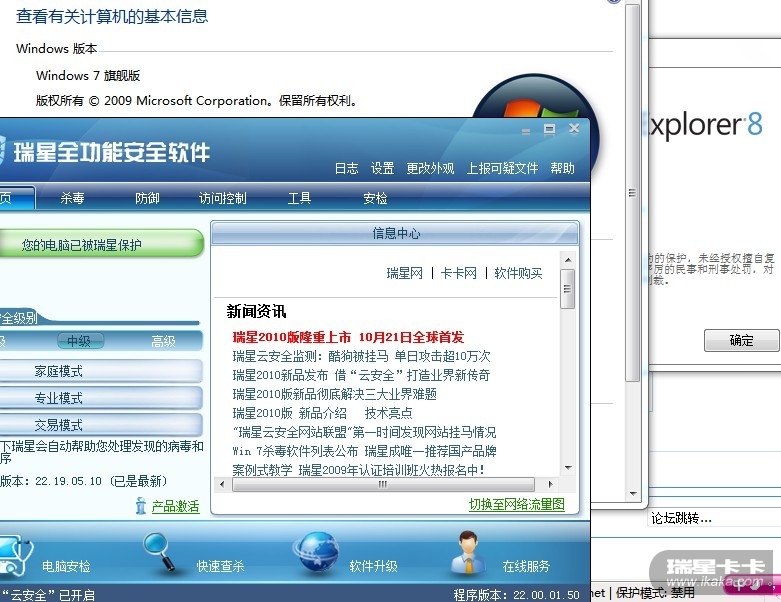Click the system window vertical scrollbar thumb
The width and height of the screenshot is (781, 602).
633,192
